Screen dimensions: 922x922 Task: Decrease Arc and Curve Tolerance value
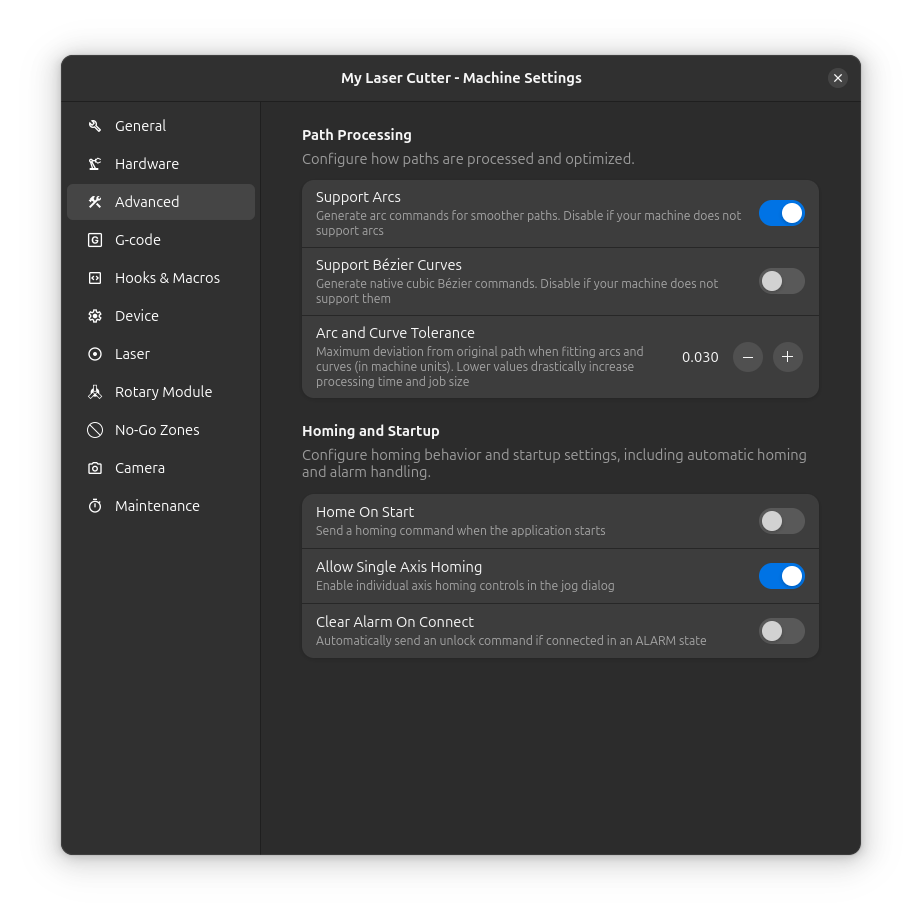[x=748, y=357]
